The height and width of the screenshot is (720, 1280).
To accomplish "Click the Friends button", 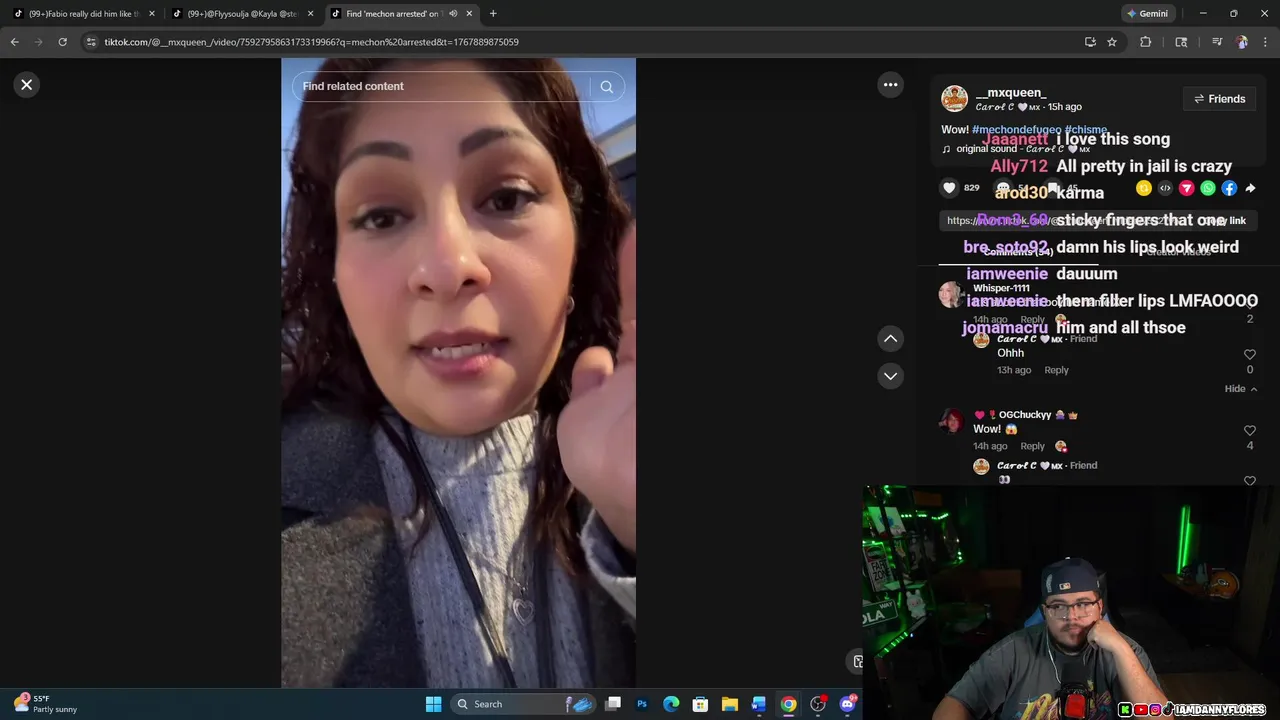I will 1219,99.
